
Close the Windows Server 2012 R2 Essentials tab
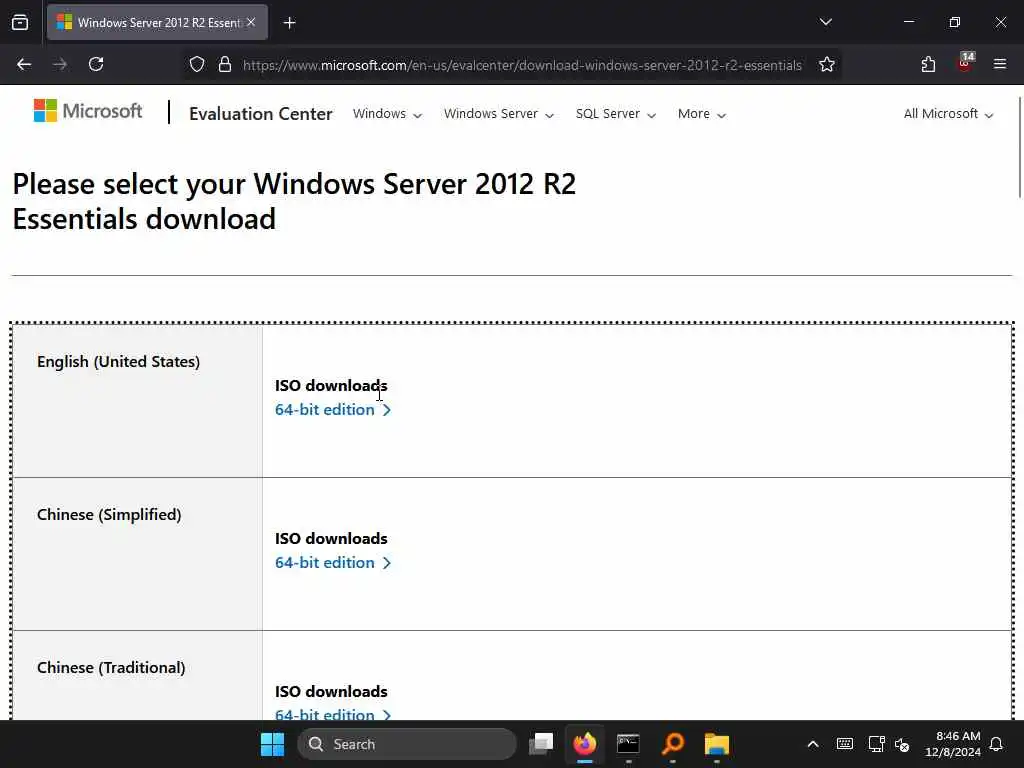(x=251, y=22)
